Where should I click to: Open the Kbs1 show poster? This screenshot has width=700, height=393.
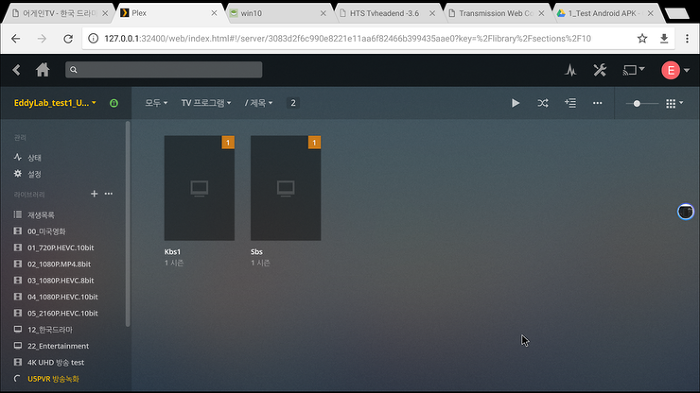pos(200,188)
